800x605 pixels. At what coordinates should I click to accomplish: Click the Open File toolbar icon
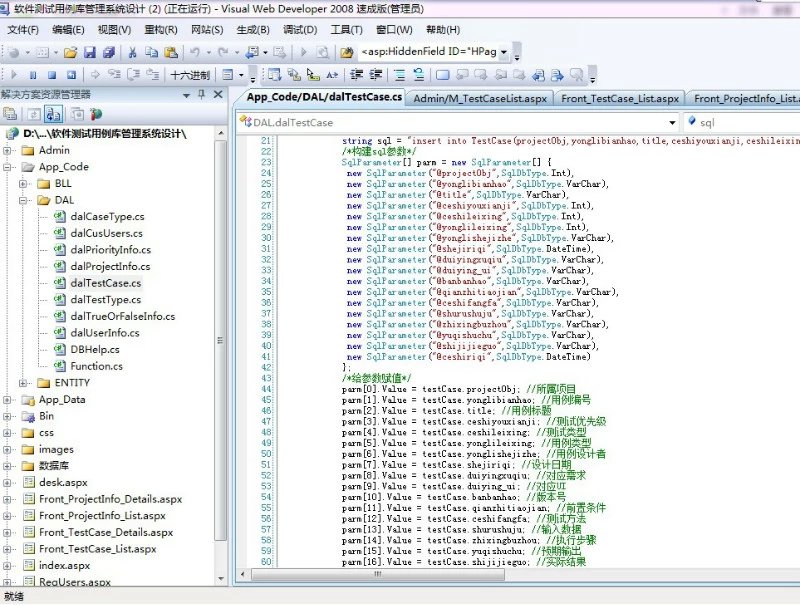tap(70, 52)
